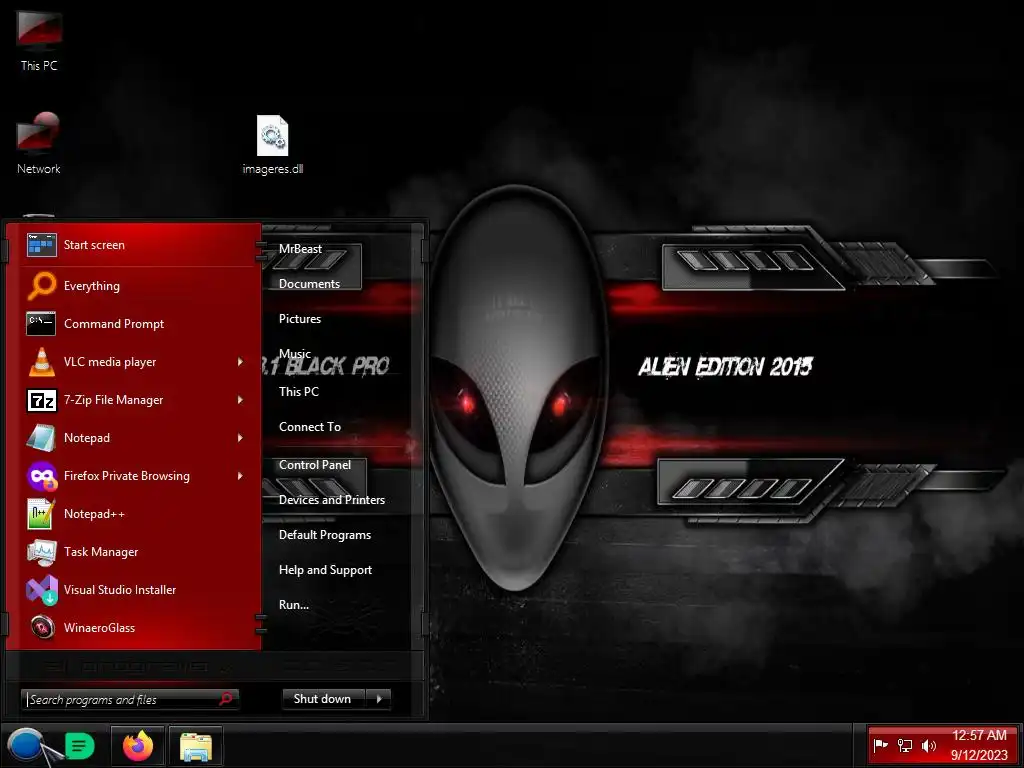Open File Explorer from the taskbar
The image size is (1024, 768).
(x=196, y=746)
